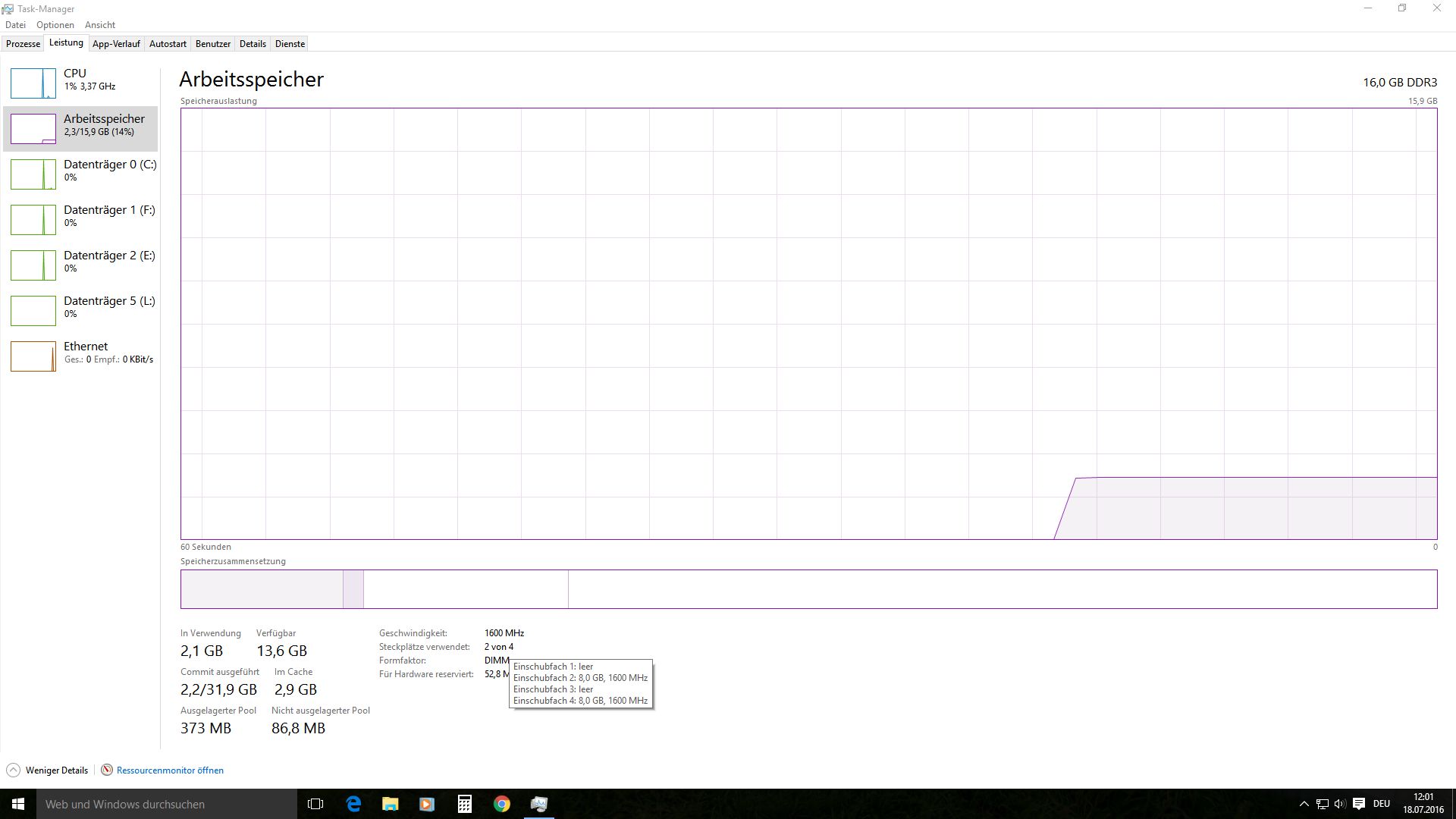The width and height of the screenshot is (1456, 819).
Task: Open Calculator from taskbar
Action: (x=464, y=804)
